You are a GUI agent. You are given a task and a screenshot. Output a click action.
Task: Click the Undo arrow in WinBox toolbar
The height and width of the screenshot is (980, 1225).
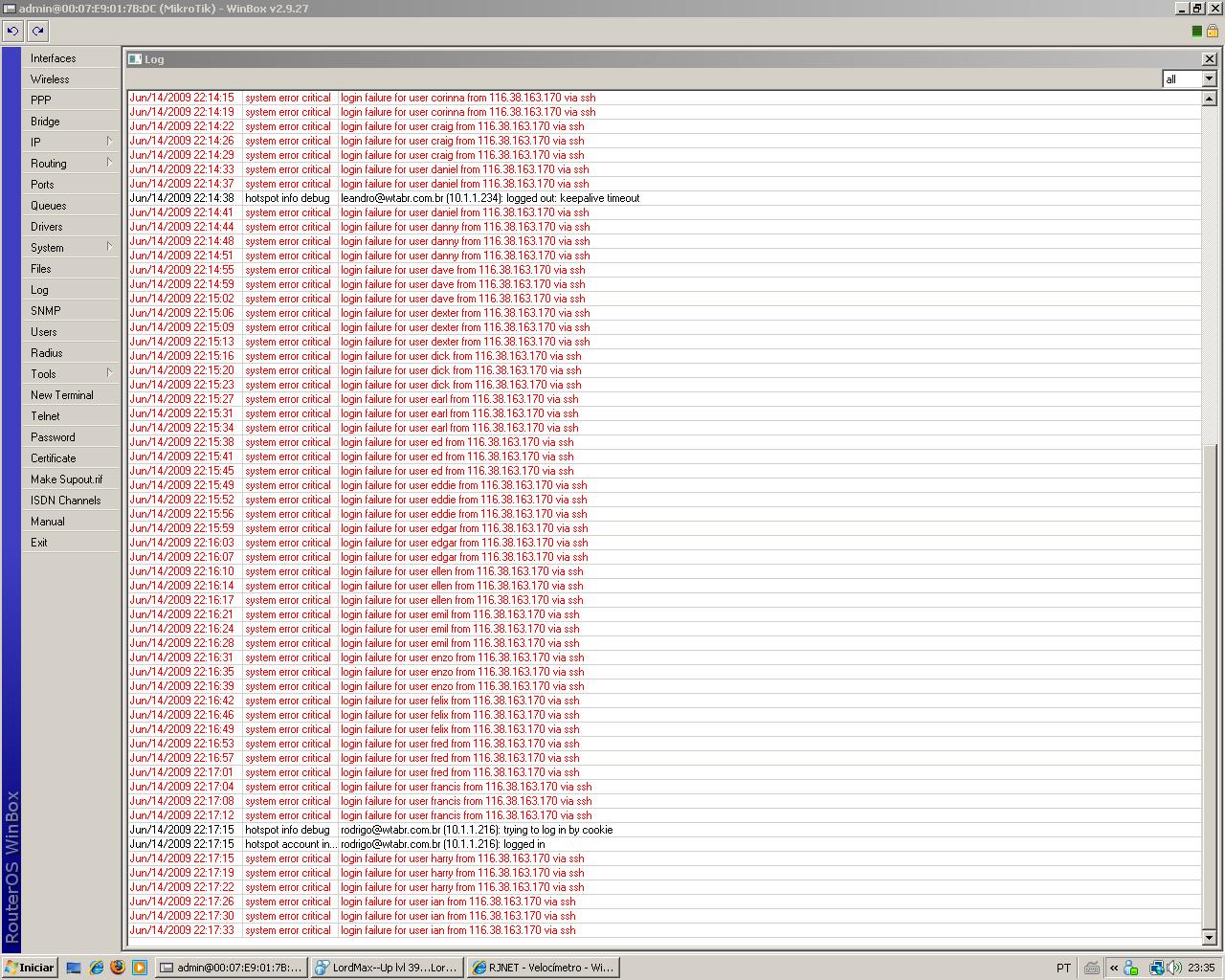[x=12, y=31]
